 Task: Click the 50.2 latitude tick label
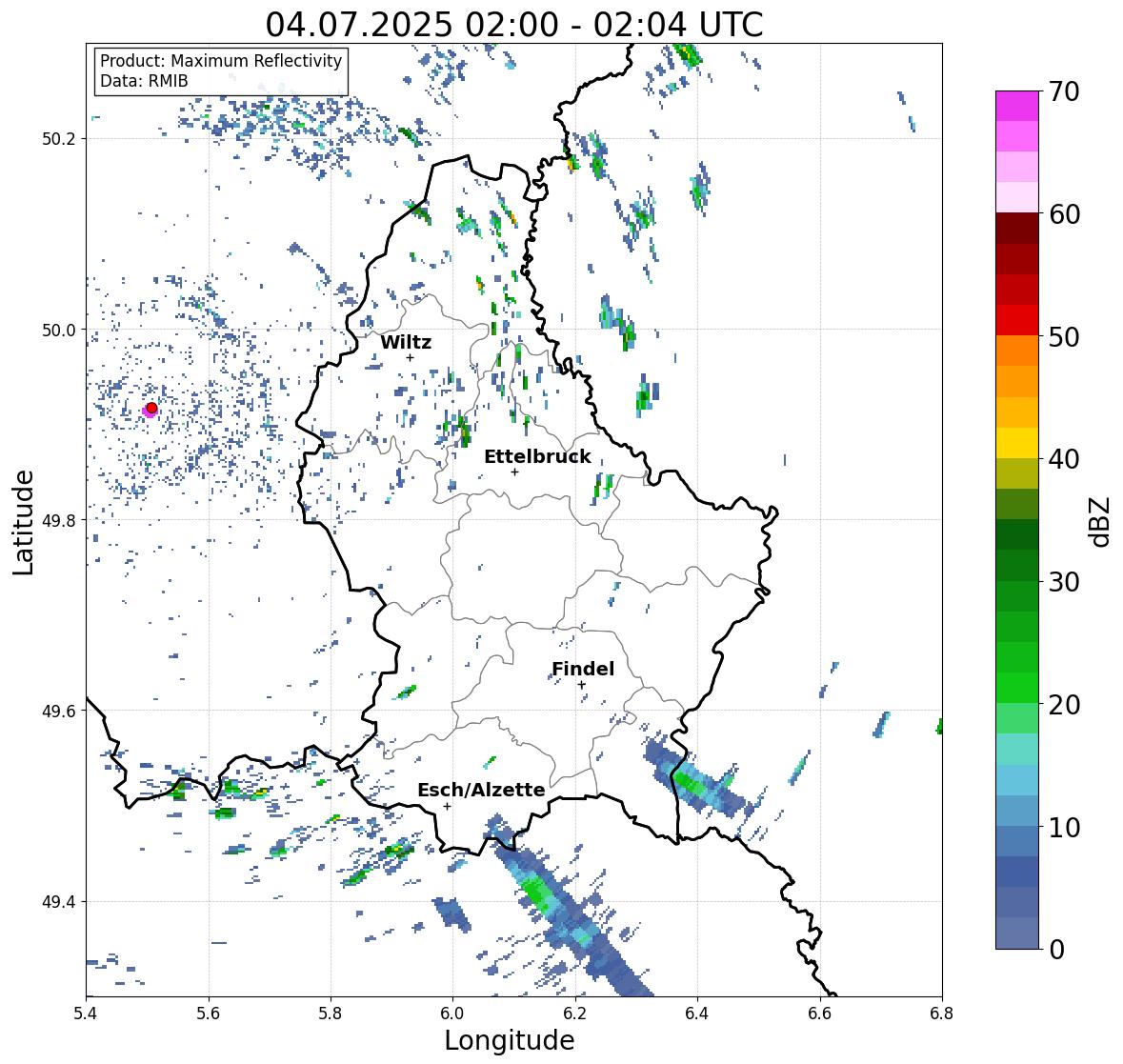pyautogui.click(x=59, y=139)
